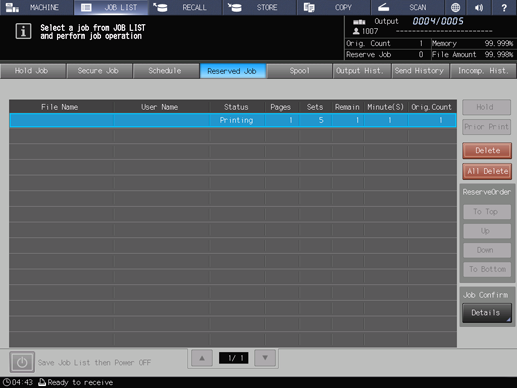The image size is (517, 388).
Task: Open the STORE screen
Action: (x=260, y=7)
